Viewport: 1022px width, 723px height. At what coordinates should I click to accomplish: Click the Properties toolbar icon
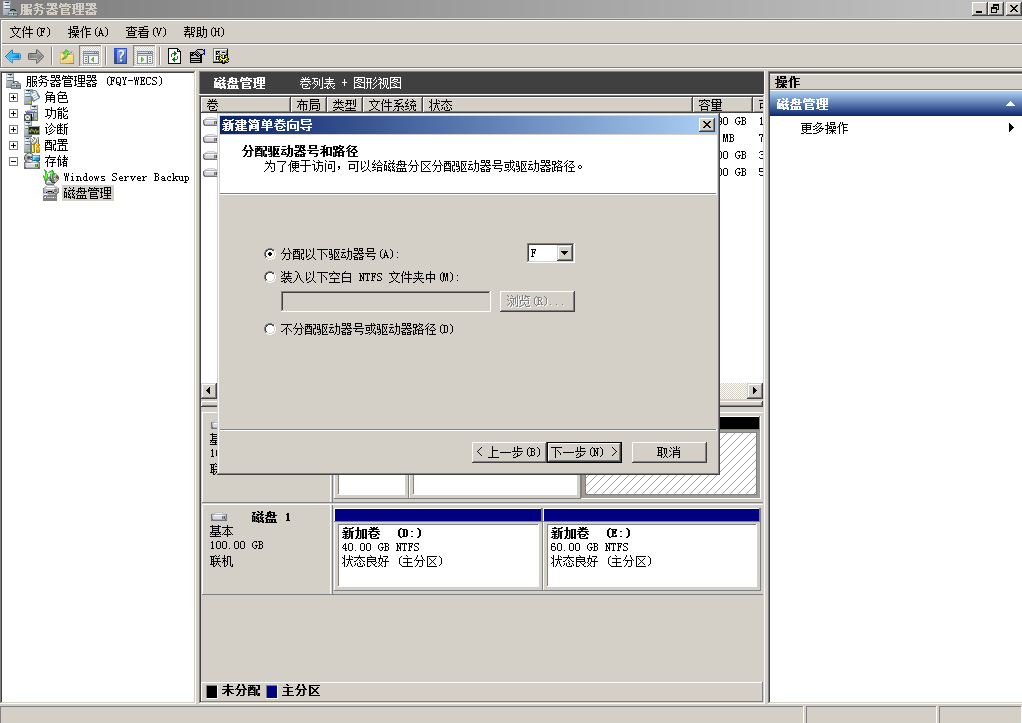[197, 57]
